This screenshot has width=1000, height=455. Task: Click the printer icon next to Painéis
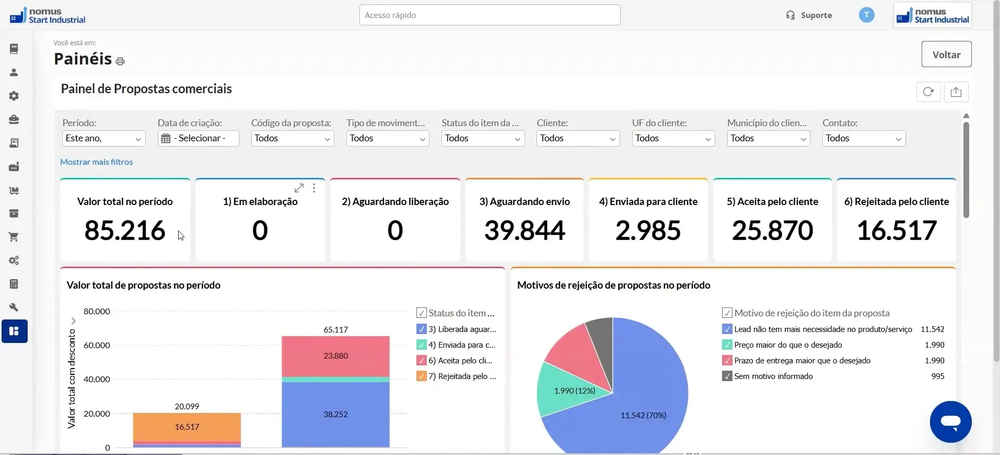(120, 61)
